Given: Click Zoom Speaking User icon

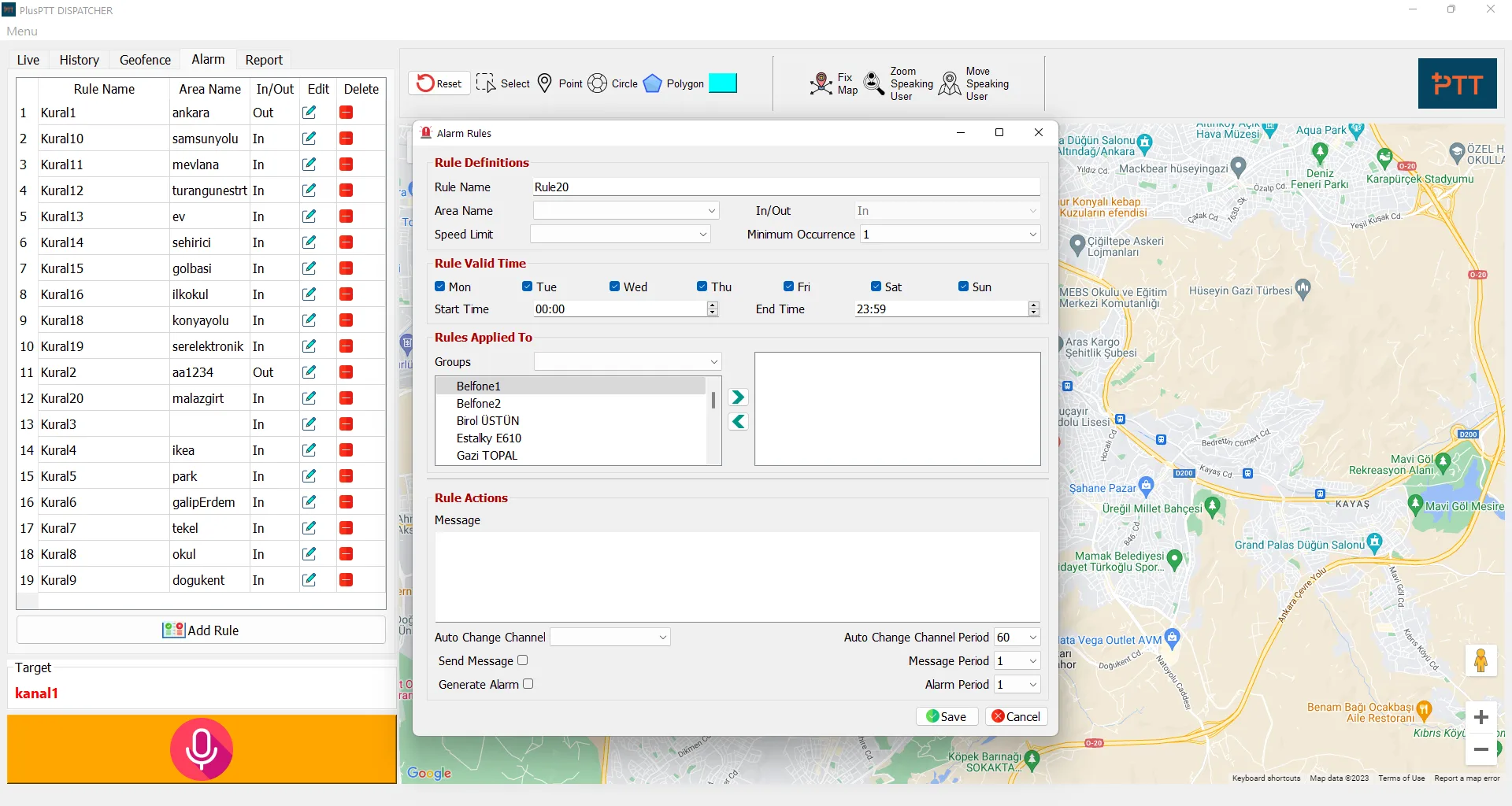Looking at the screenshot, I should pos(874,83).
